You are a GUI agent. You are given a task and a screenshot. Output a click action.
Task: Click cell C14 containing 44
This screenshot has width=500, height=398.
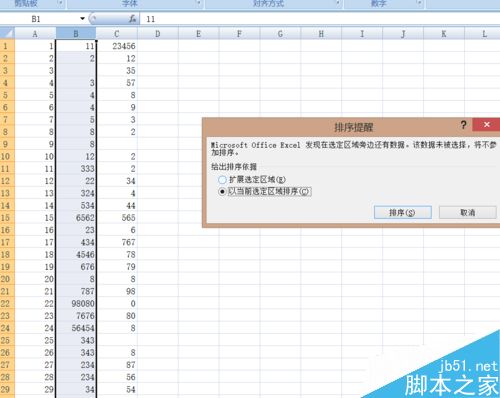tap(117, 205)
